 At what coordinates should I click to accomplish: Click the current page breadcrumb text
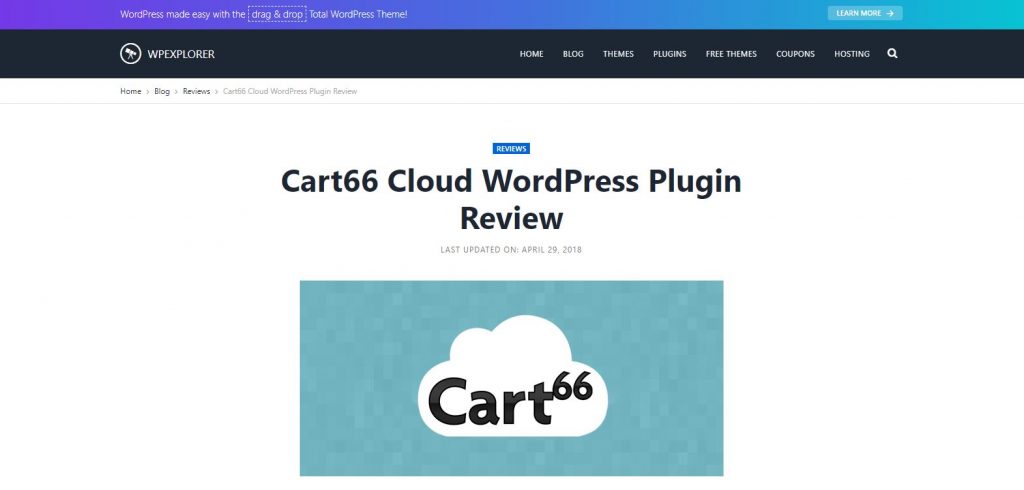290,91
